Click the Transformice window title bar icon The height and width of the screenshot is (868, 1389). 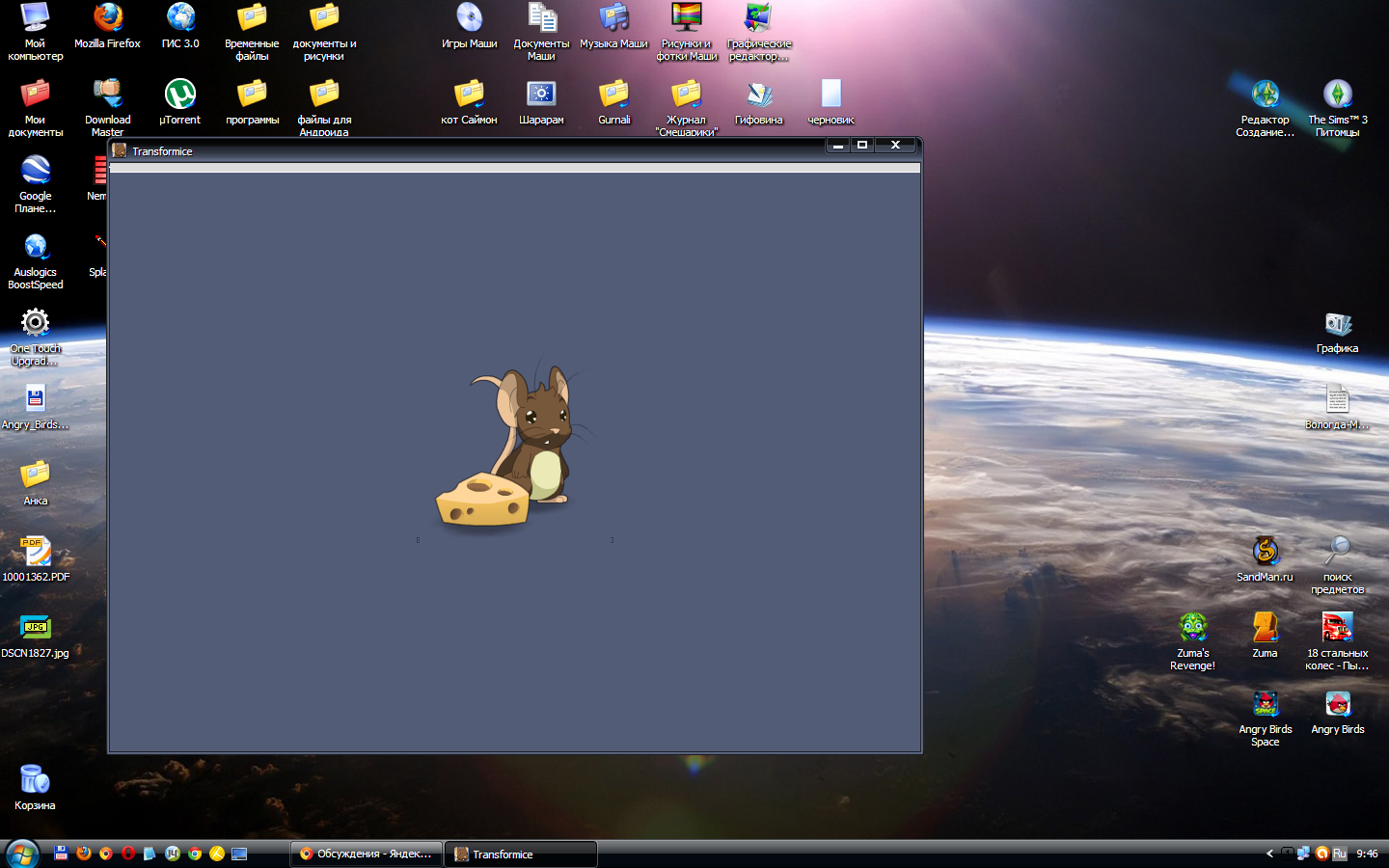120,150
